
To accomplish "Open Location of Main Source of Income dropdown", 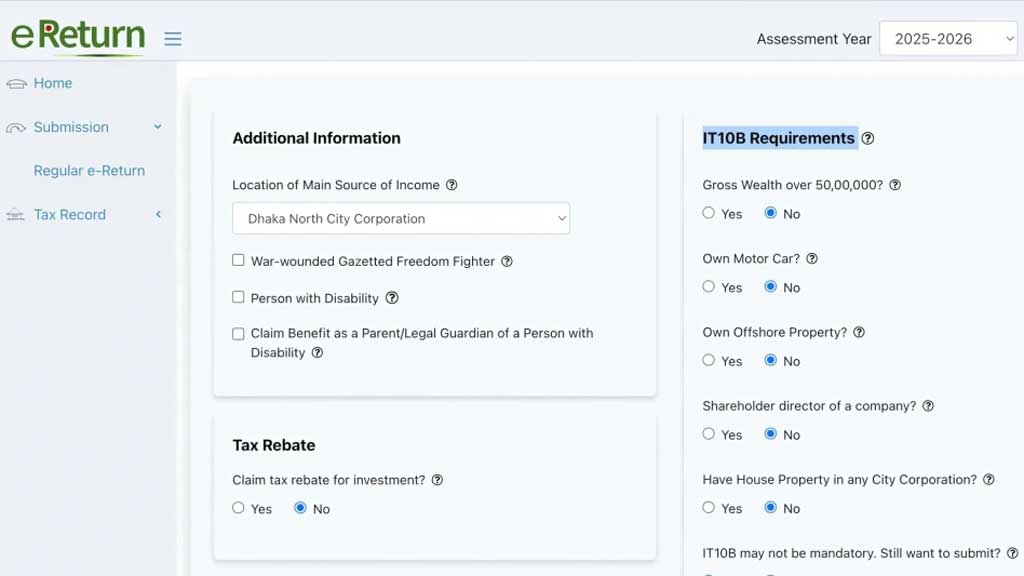I will (x=401, y=219).
